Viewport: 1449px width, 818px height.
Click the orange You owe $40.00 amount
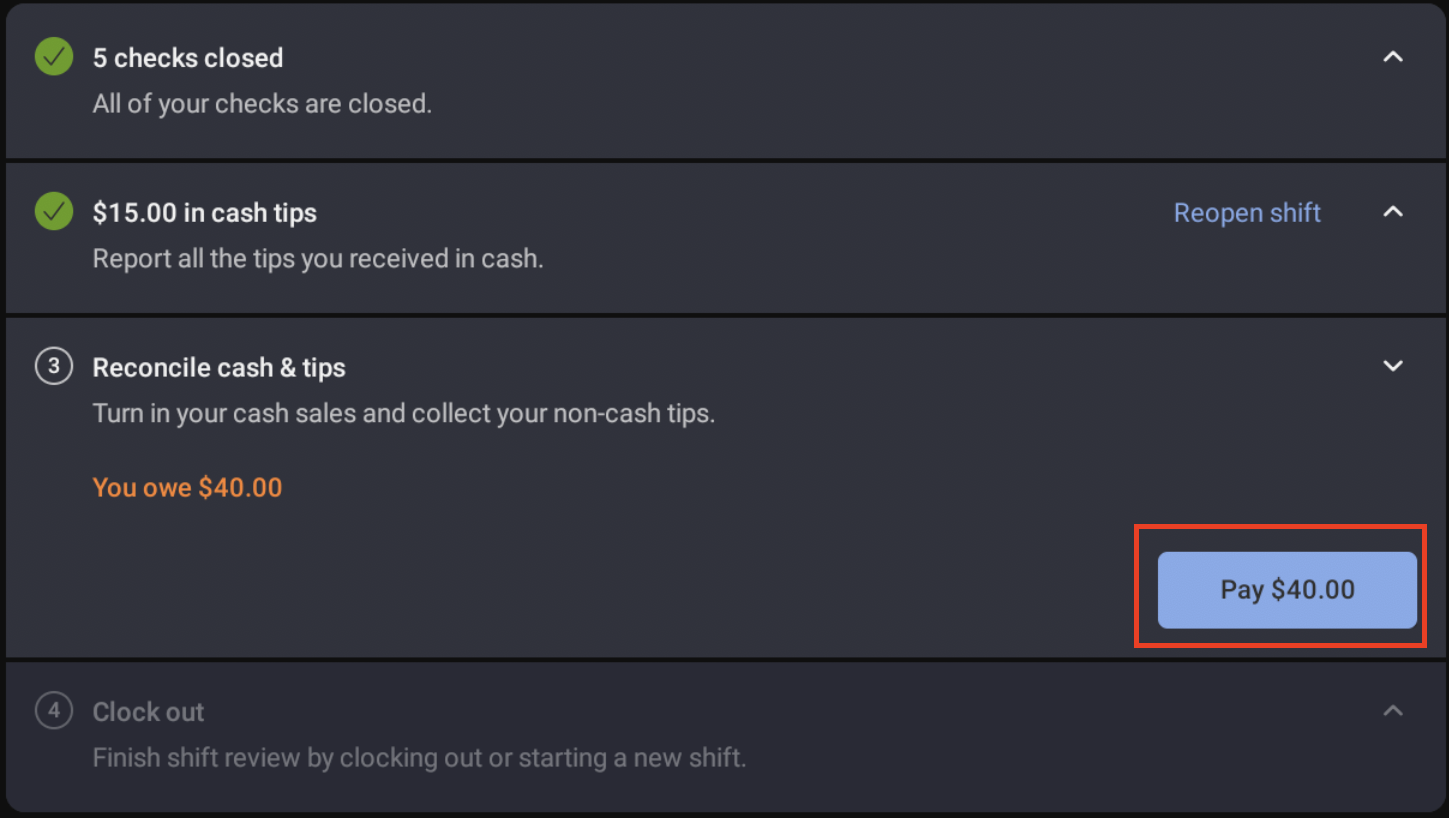(187, 487)
